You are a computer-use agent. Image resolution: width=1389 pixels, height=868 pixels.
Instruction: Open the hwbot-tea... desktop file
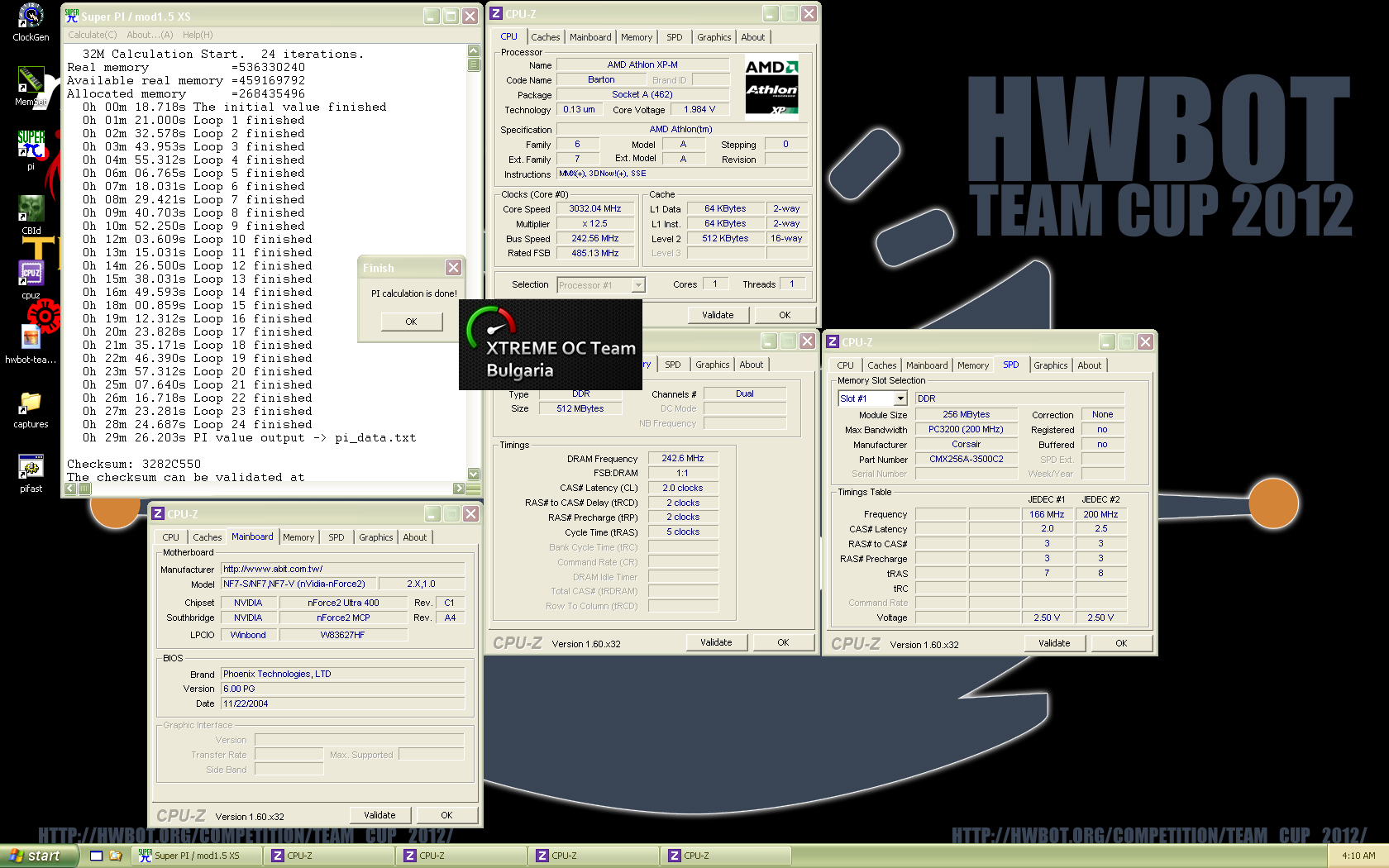tap(31, 344)
